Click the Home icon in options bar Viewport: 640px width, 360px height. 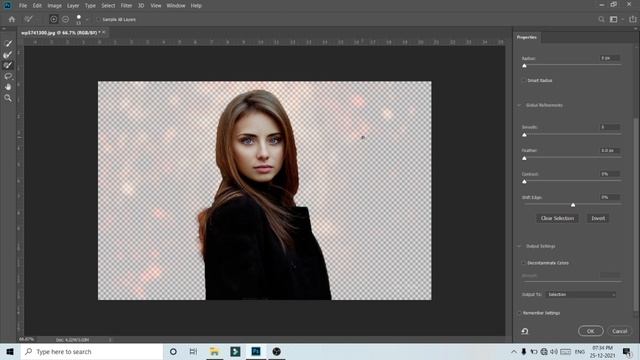coord(12,19)
